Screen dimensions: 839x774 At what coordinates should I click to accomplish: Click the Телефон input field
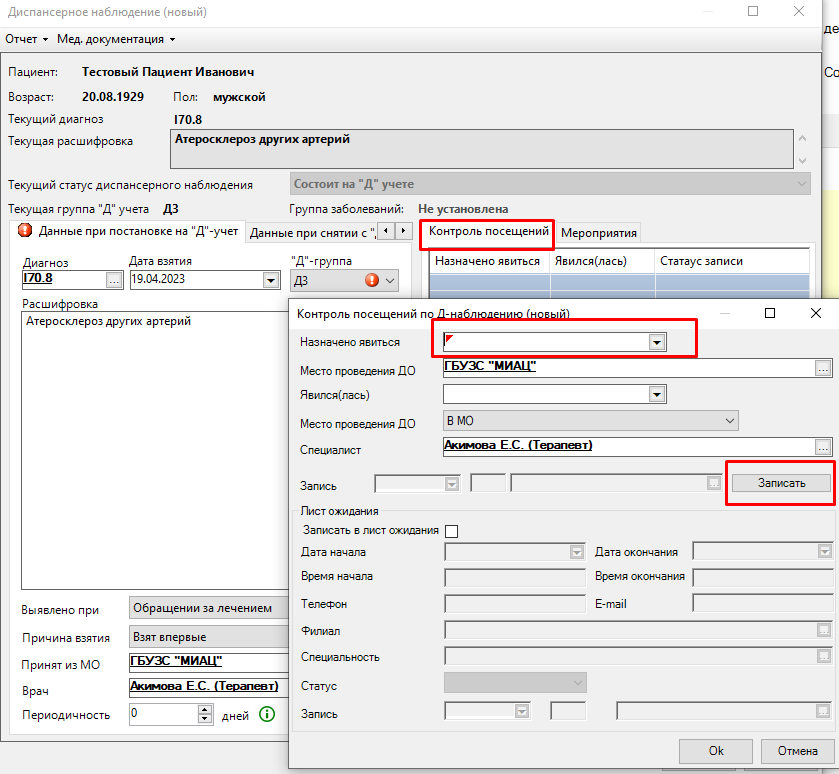515,604
